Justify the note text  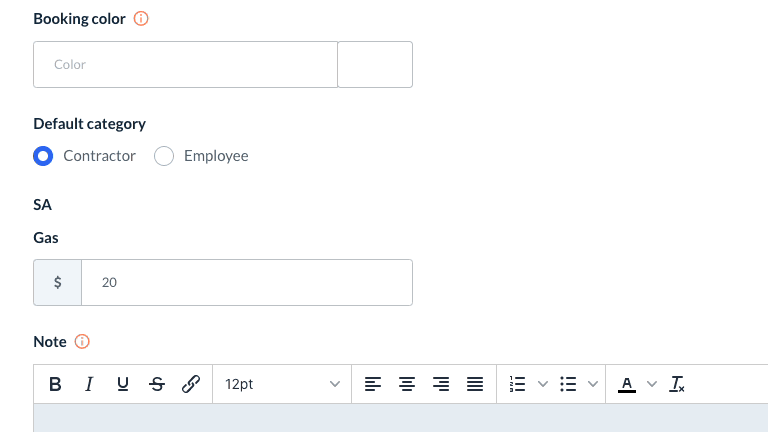(475, 384)
